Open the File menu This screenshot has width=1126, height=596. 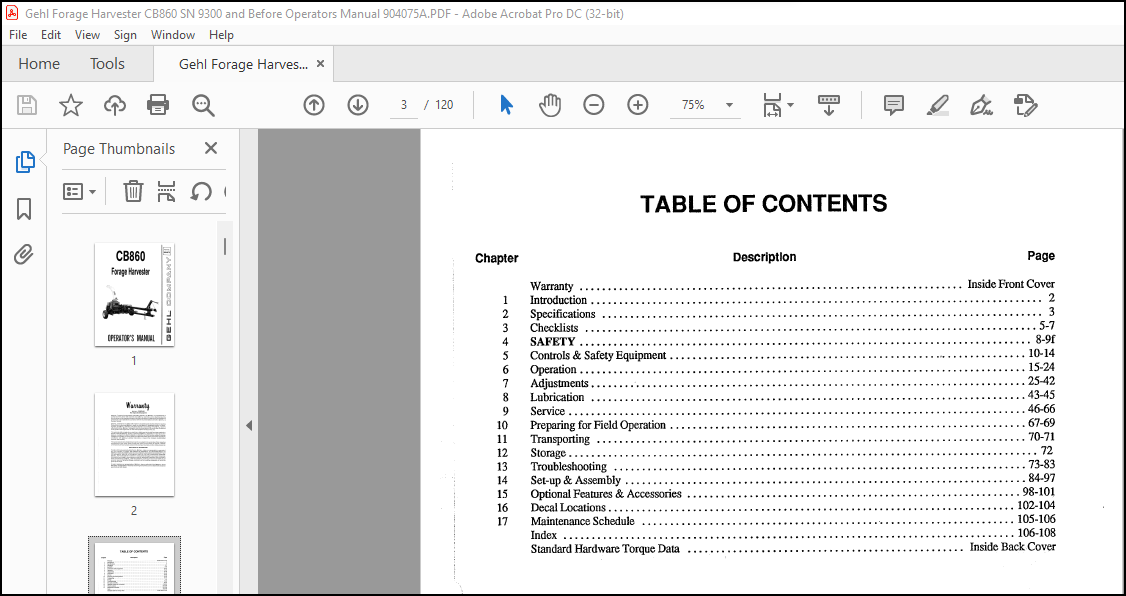18,34
